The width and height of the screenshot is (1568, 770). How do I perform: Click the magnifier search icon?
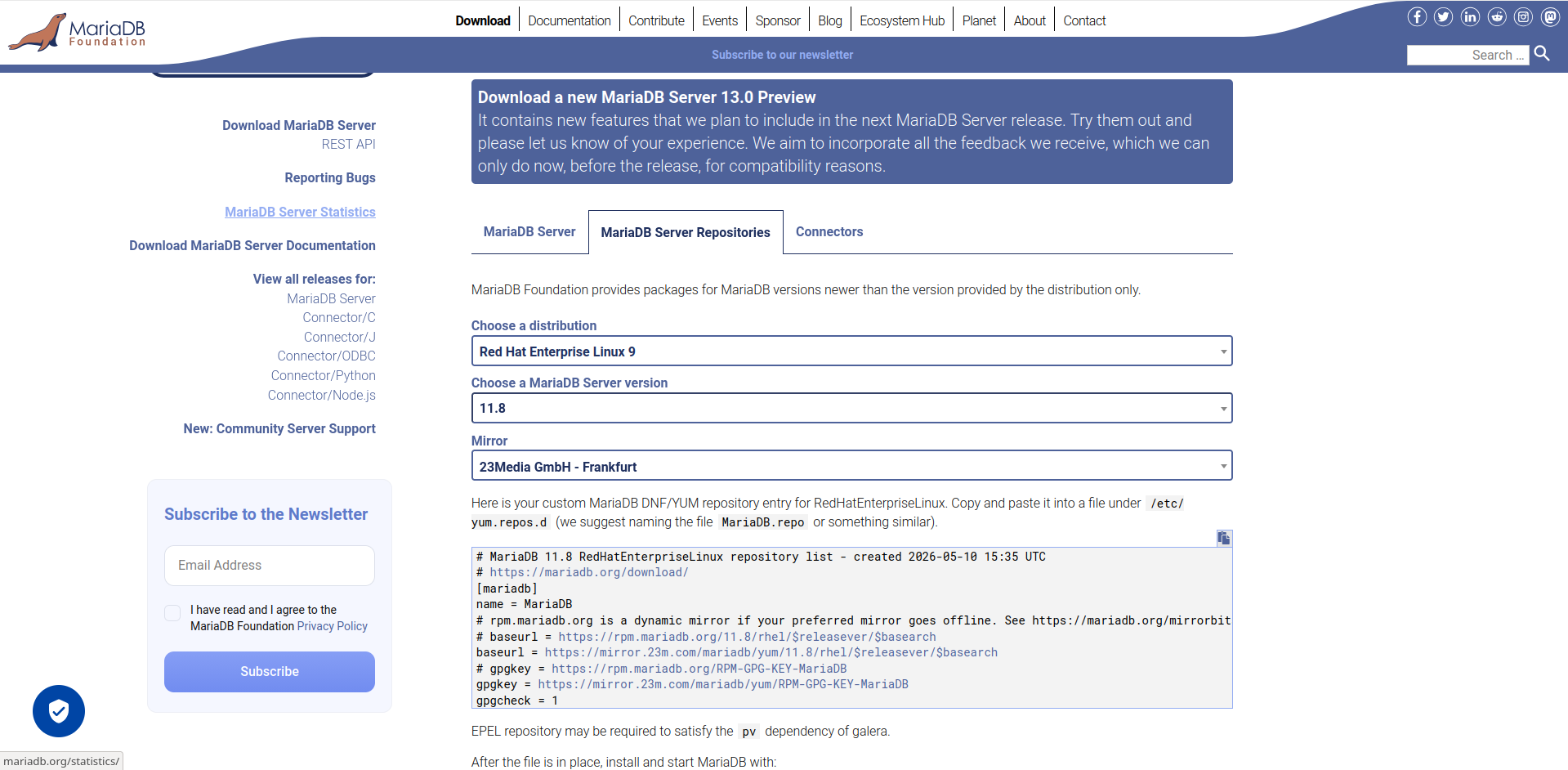(1542, 54)
